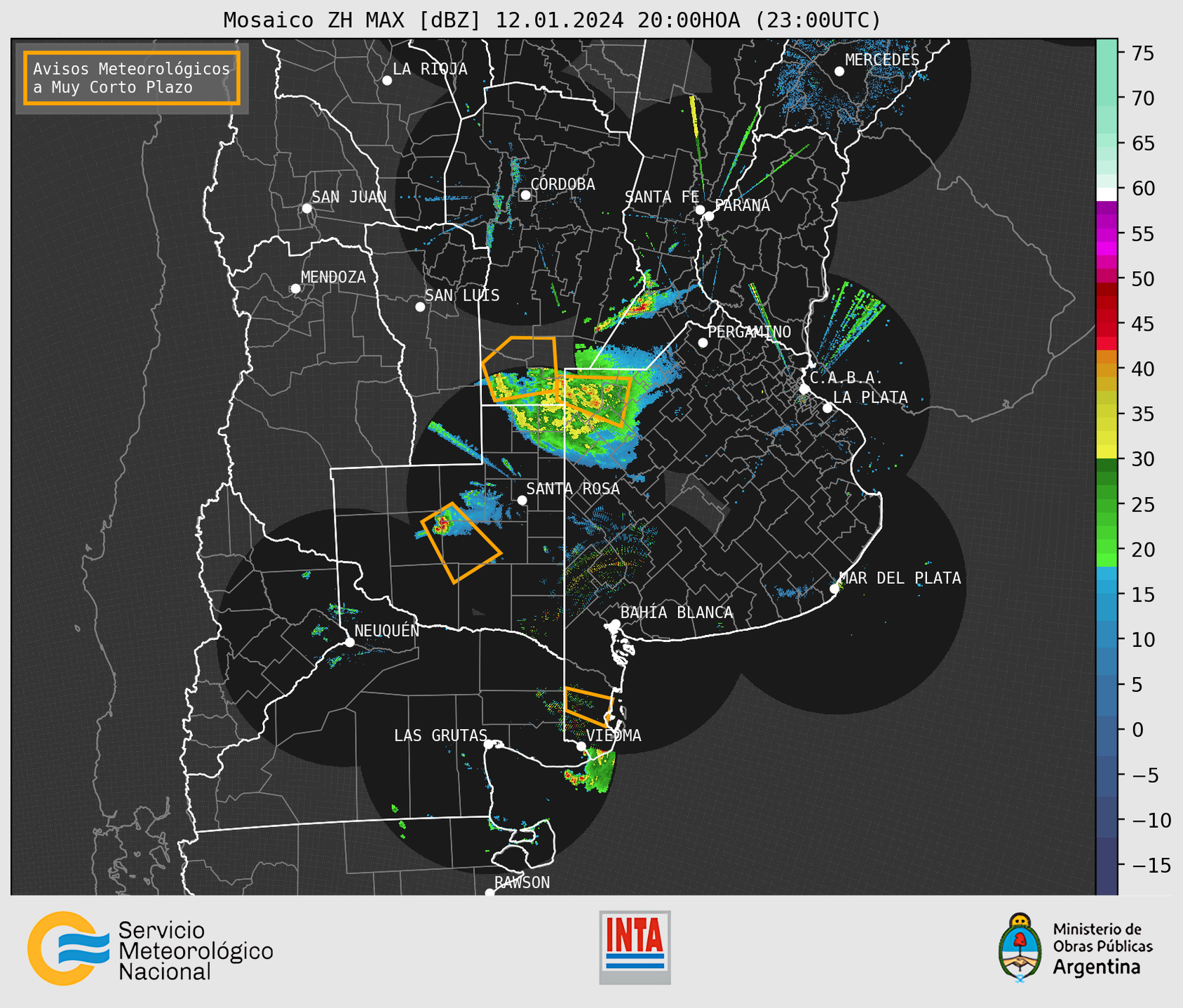Screen dimensions: 1183x1008
Task: Click the 5 tick label on colorbar
Action: coord(1137,685)
